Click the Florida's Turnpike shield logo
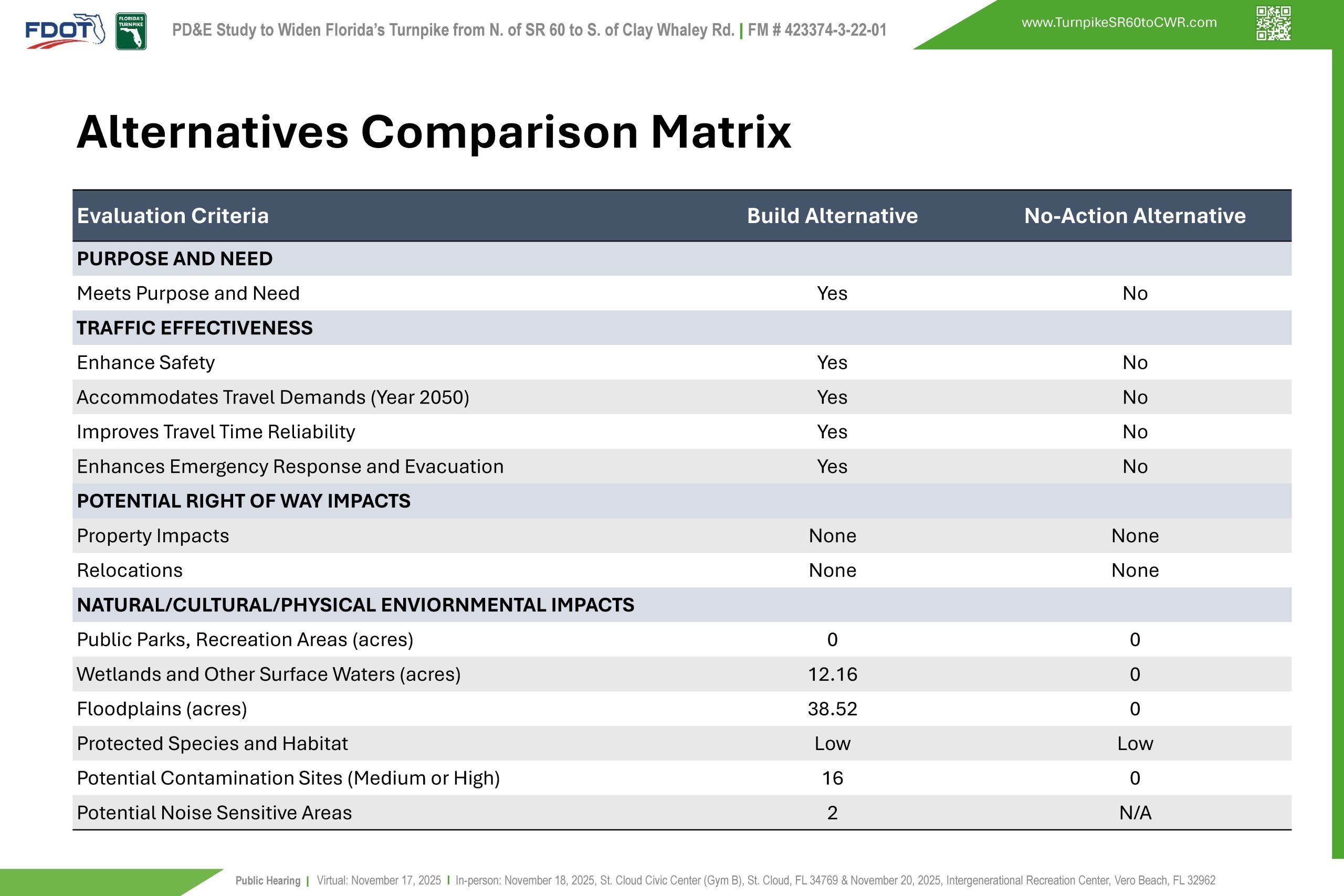The height and width of the screenshot is (896, 1344). pyautogui.click(x=131, y=31)
